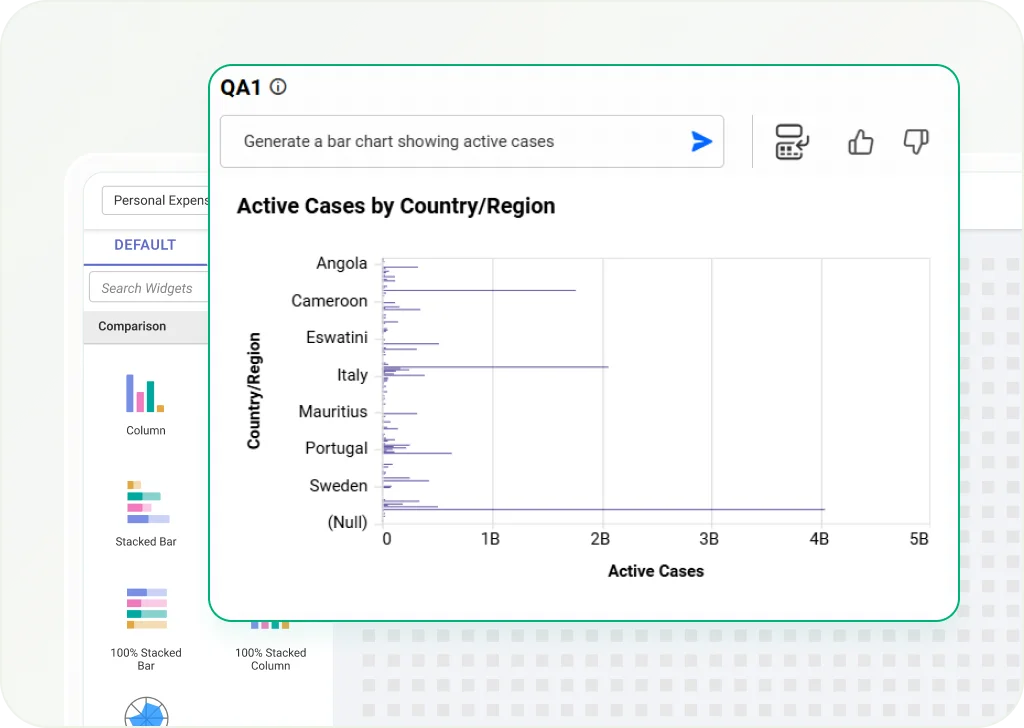This screenshot has width=1024, height=728.
Task: Click the longest bar near the (Null) label
Action: 600,509
